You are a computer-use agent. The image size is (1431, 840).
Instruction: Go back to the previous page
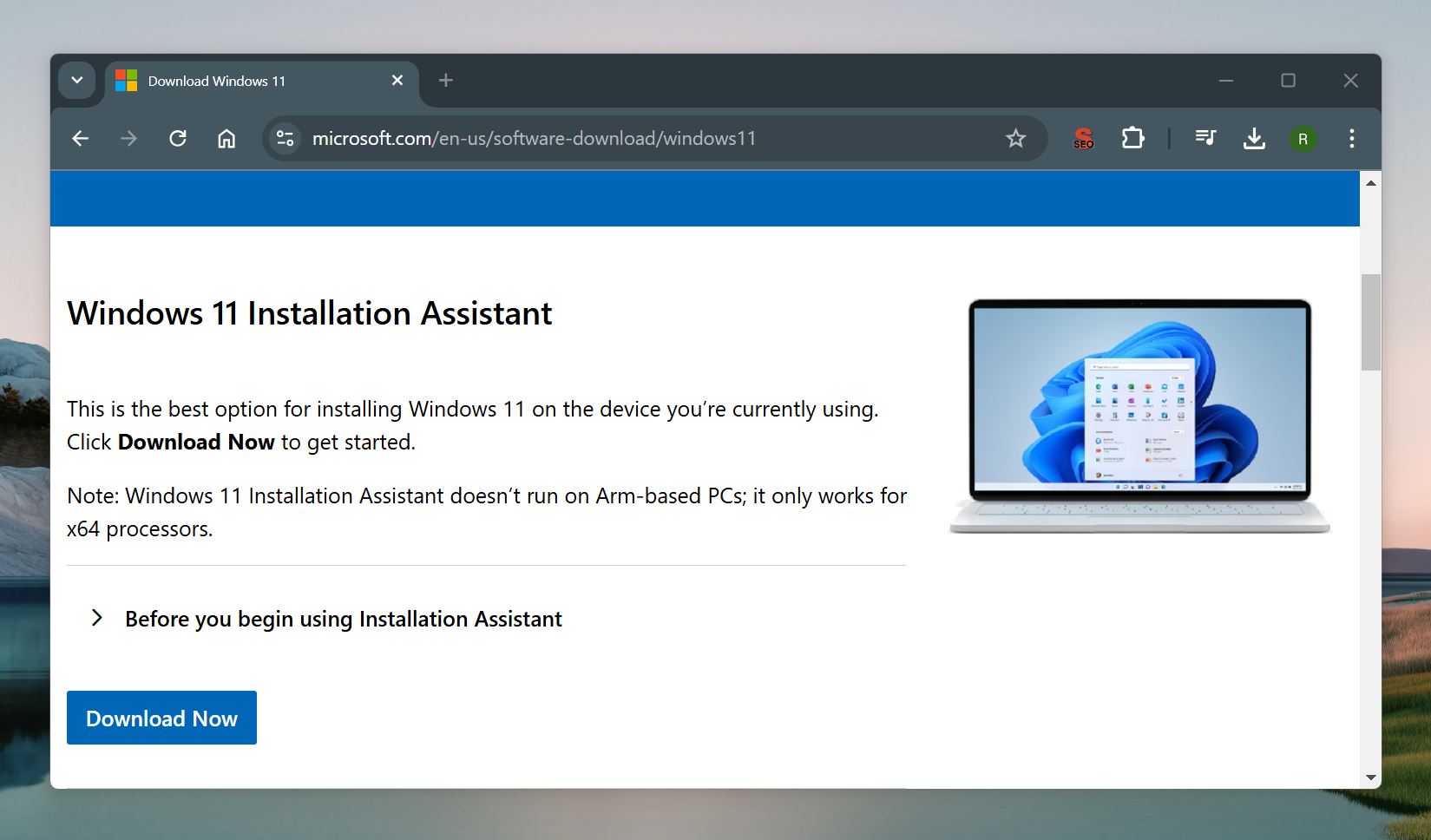coord(81,139)
